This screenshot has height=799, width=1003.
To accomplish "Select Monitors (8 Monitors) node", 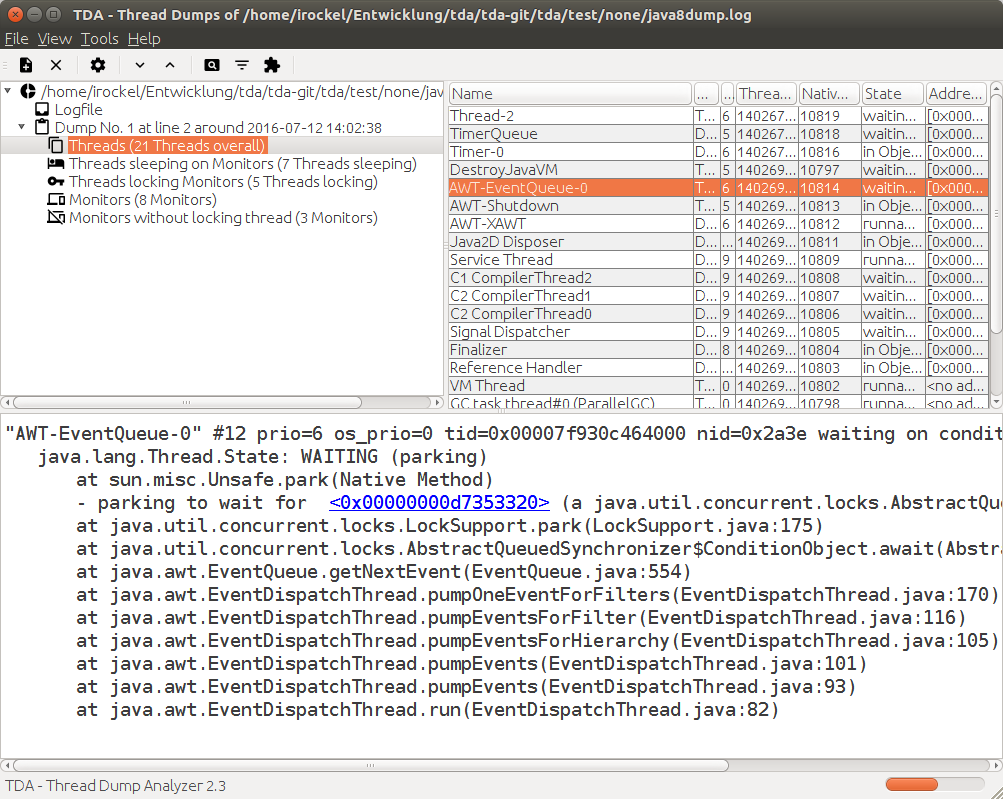I will pos(143,199).
